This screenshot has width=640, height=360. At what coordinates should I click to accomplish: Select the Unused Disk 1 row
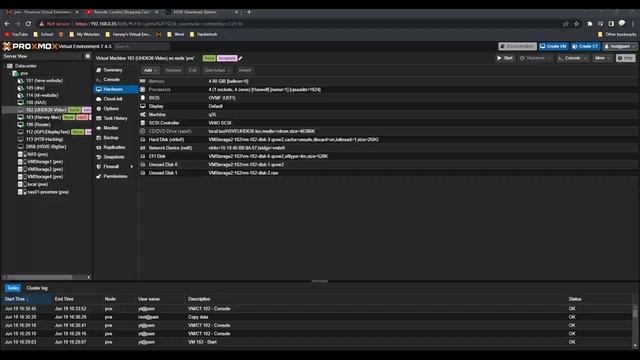click(x=389, y=173)
